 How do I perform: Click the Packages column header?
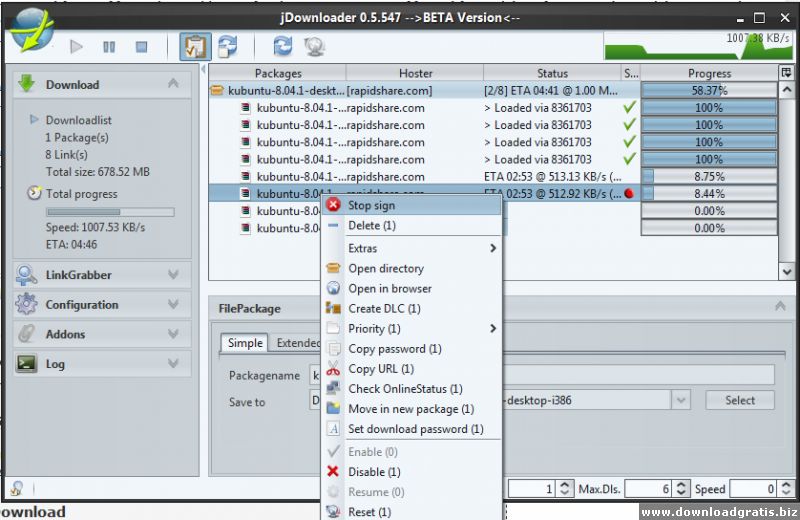(278, 73)
